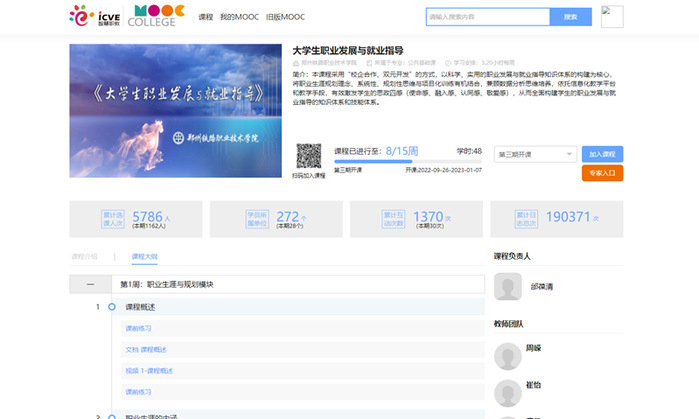Click the 学员所属单位 icon beside 272
This screenshot has width=699, height=419.
click(257, 219)
